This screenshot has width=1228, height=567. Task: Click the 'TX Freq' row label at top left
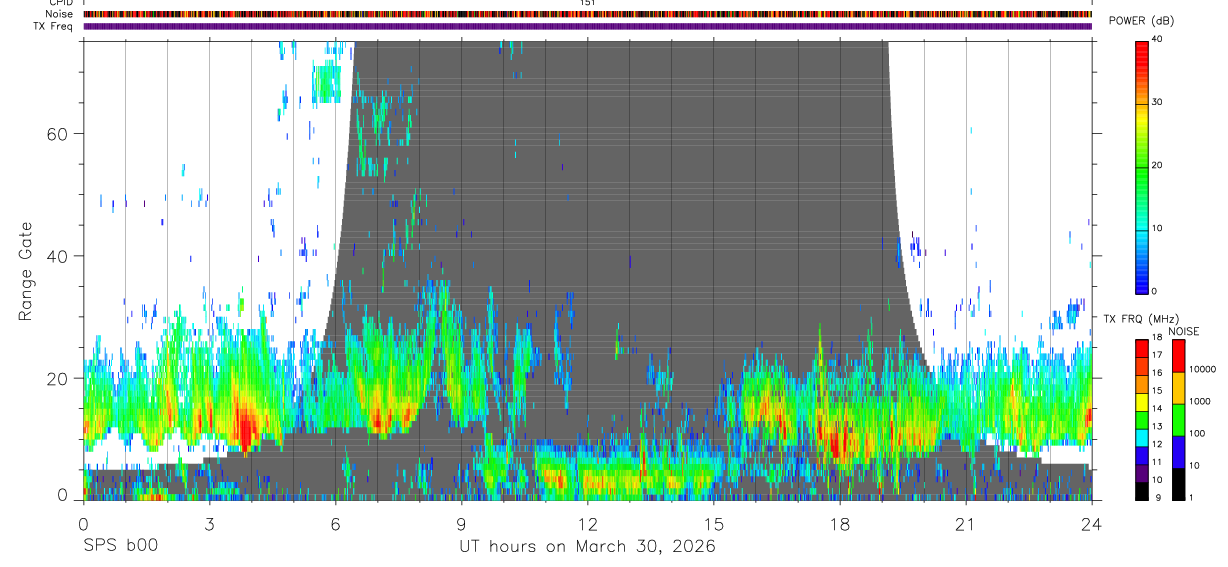[53, 26]
